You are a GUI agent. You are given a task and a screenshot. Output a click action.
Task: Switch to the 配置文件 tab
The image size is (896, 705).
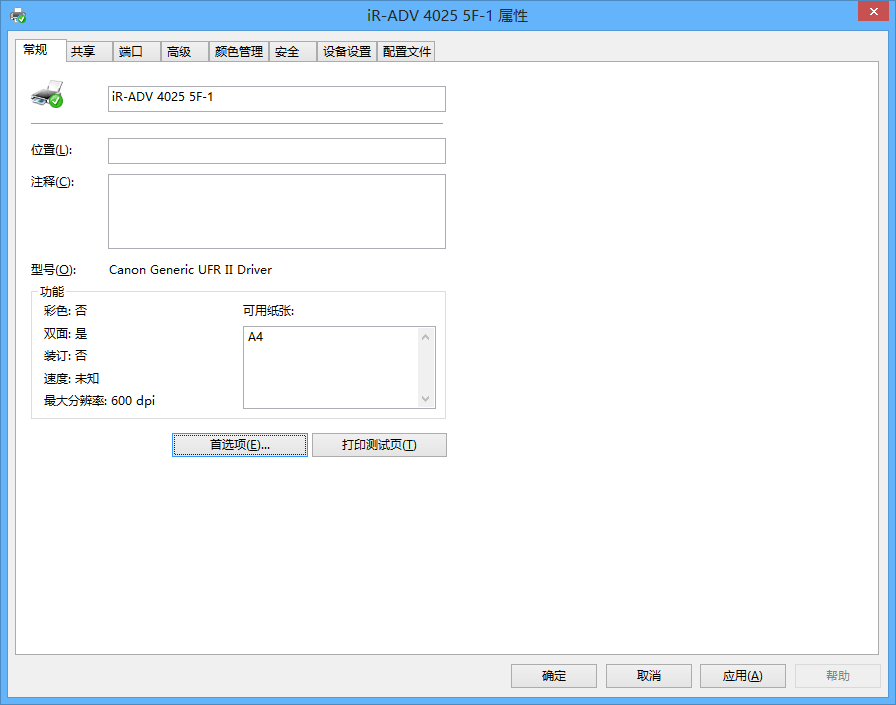pos(406,51)
